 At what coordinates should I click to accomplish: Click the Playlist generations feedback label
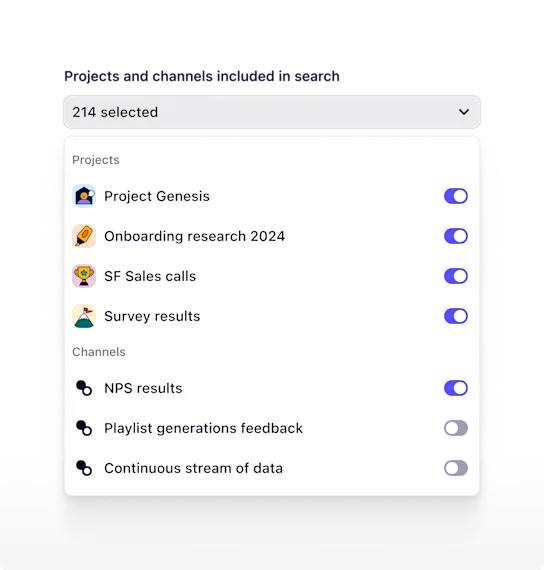click(x=203, y=428)
